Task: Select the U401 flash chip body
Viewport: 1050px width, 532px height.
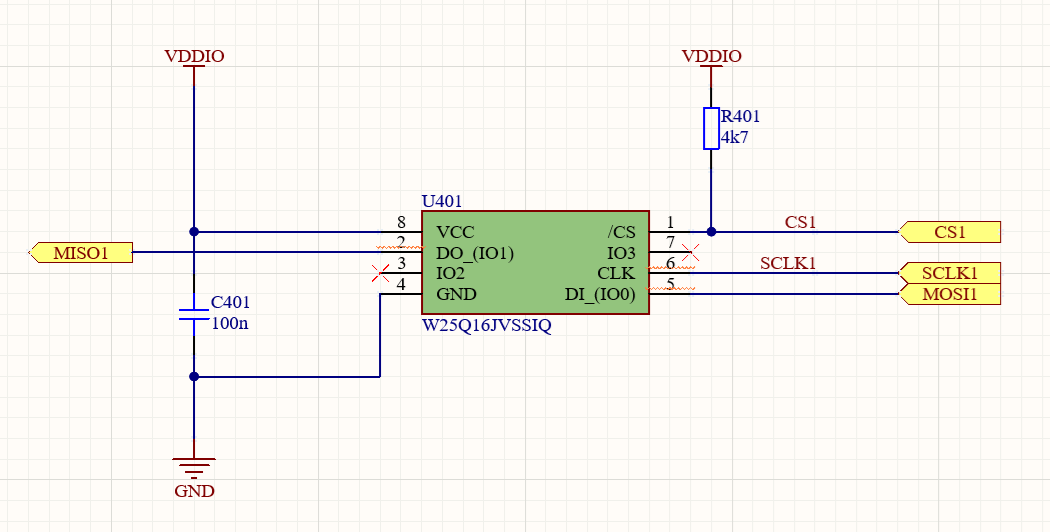Action: (535, 263)
